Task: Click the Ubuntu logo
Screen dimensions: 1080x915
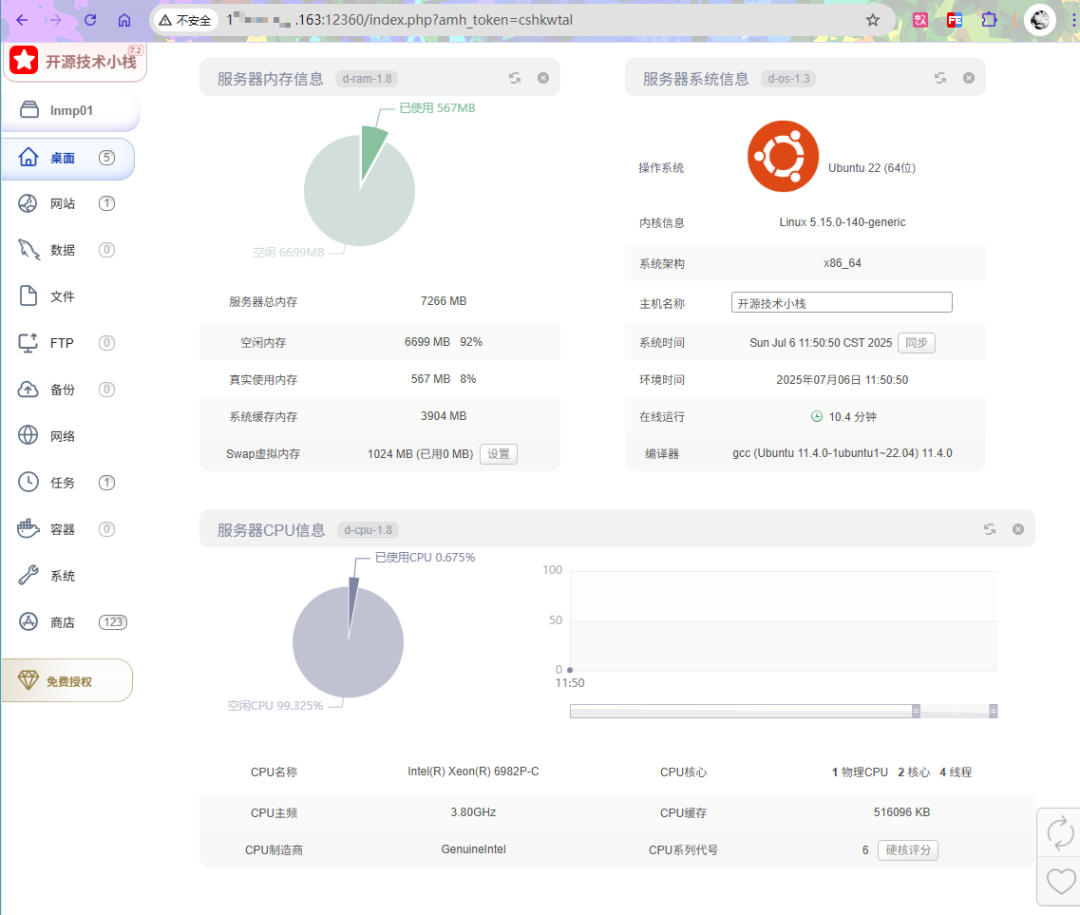Action: [x=783, y=156]
